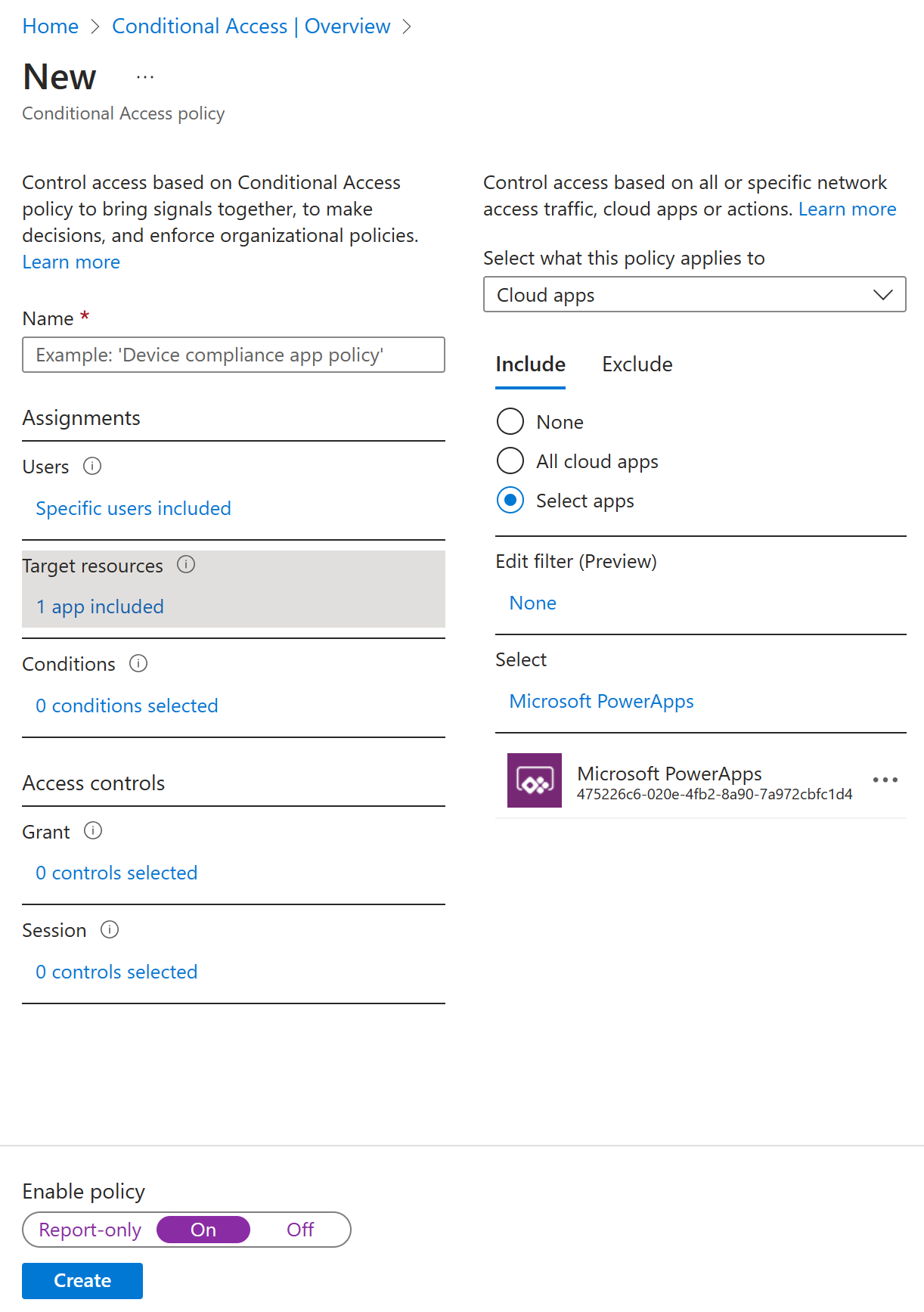This screenshot has height=1312, width=924.
Task: Set Enable policy to Report-only
Action: 90,1230
